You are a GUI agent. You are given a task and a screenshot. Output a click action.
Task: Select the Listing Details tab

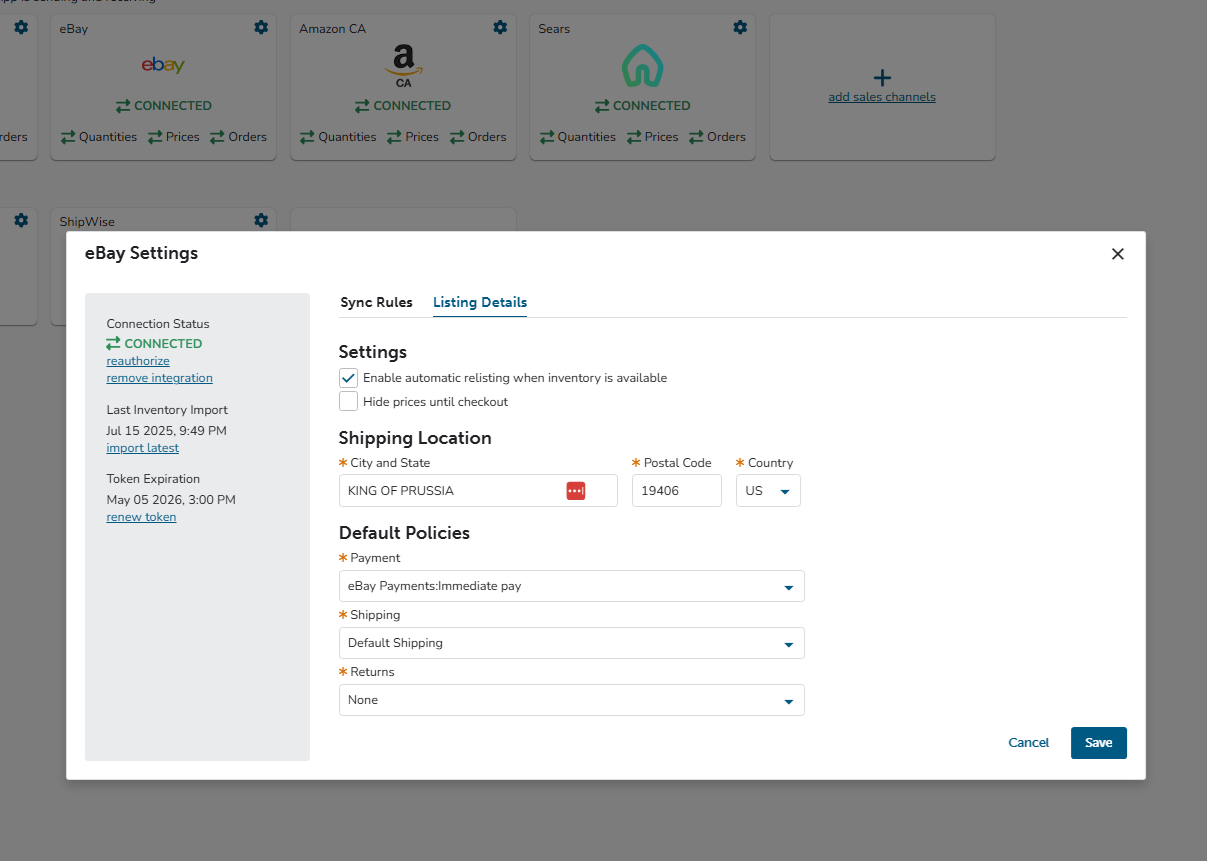(x=480, y=302)
